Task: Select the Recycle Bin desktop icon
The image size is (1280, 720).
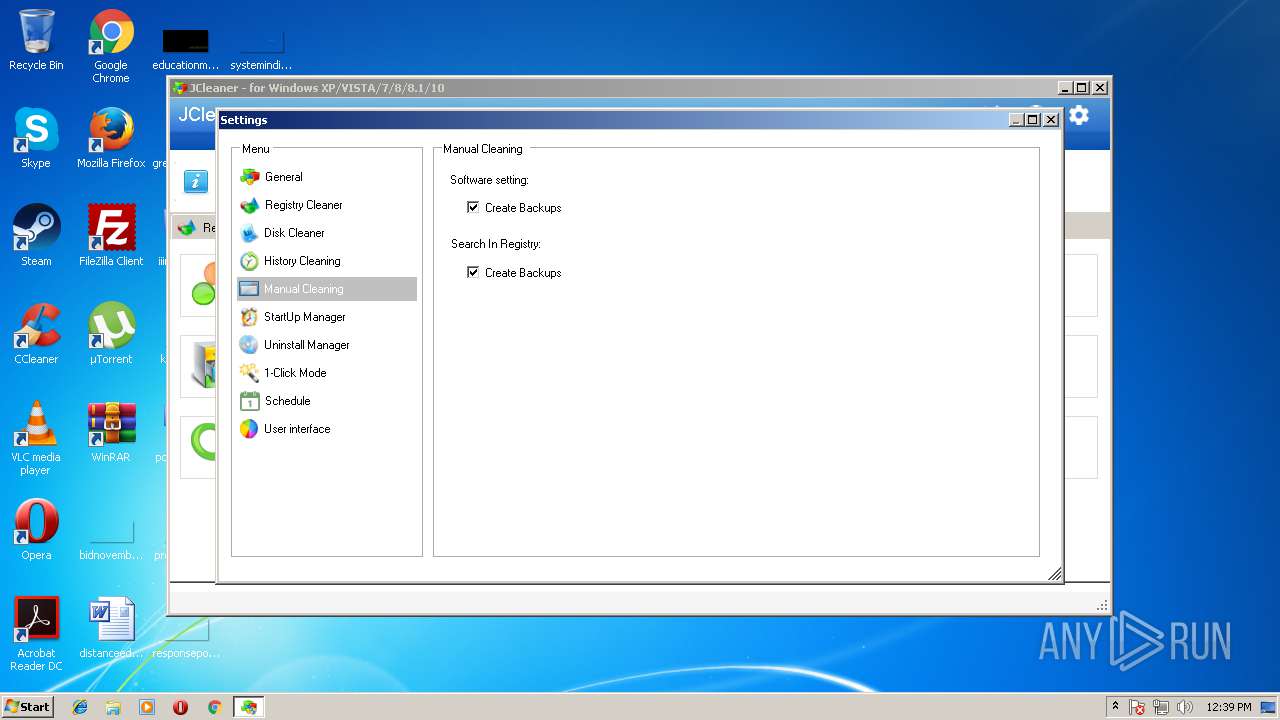Action: 36,41
